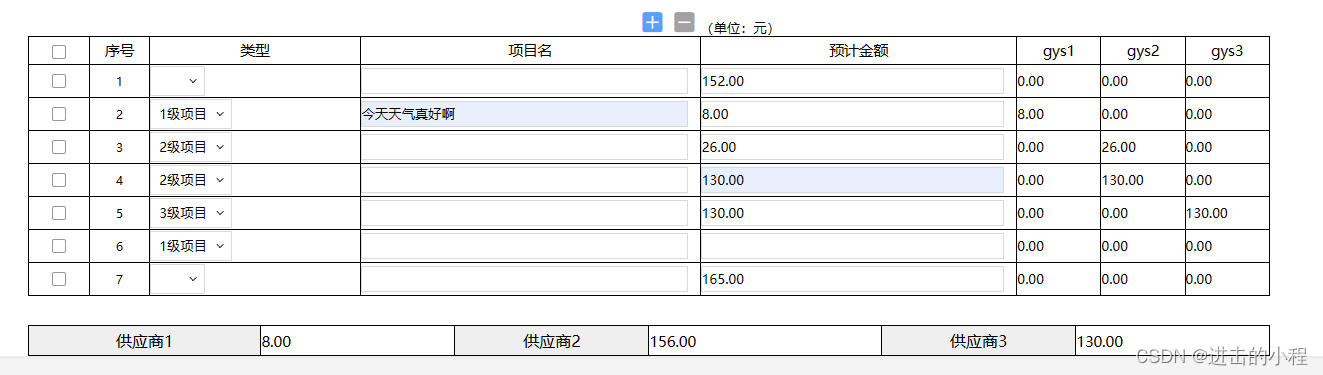Screen dimensions: 1323x375
Task: Click the blue plus add-row icon
Action: (x=652, y=22)
